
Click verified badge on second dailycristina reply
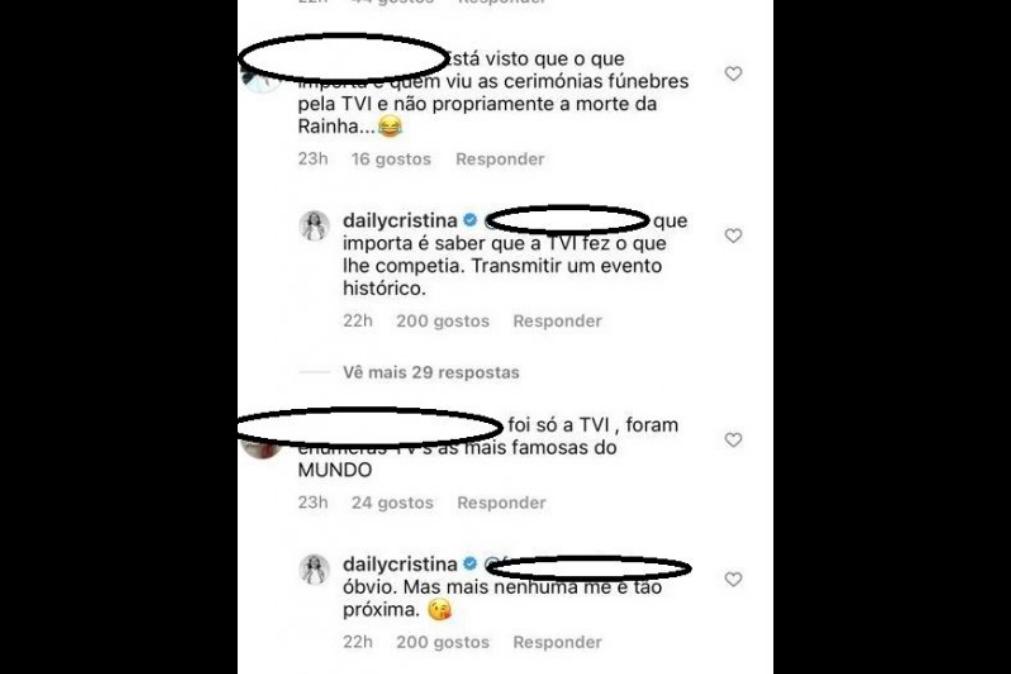tap(470, 564)
